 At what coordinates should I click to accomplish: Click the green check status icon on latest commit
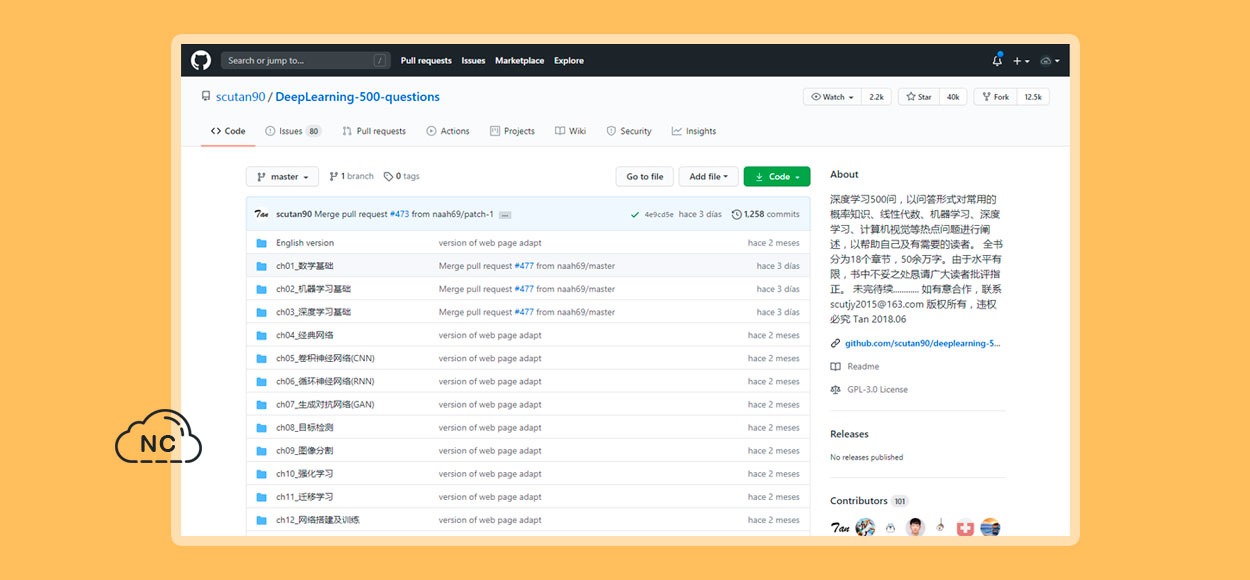(635, 214)
